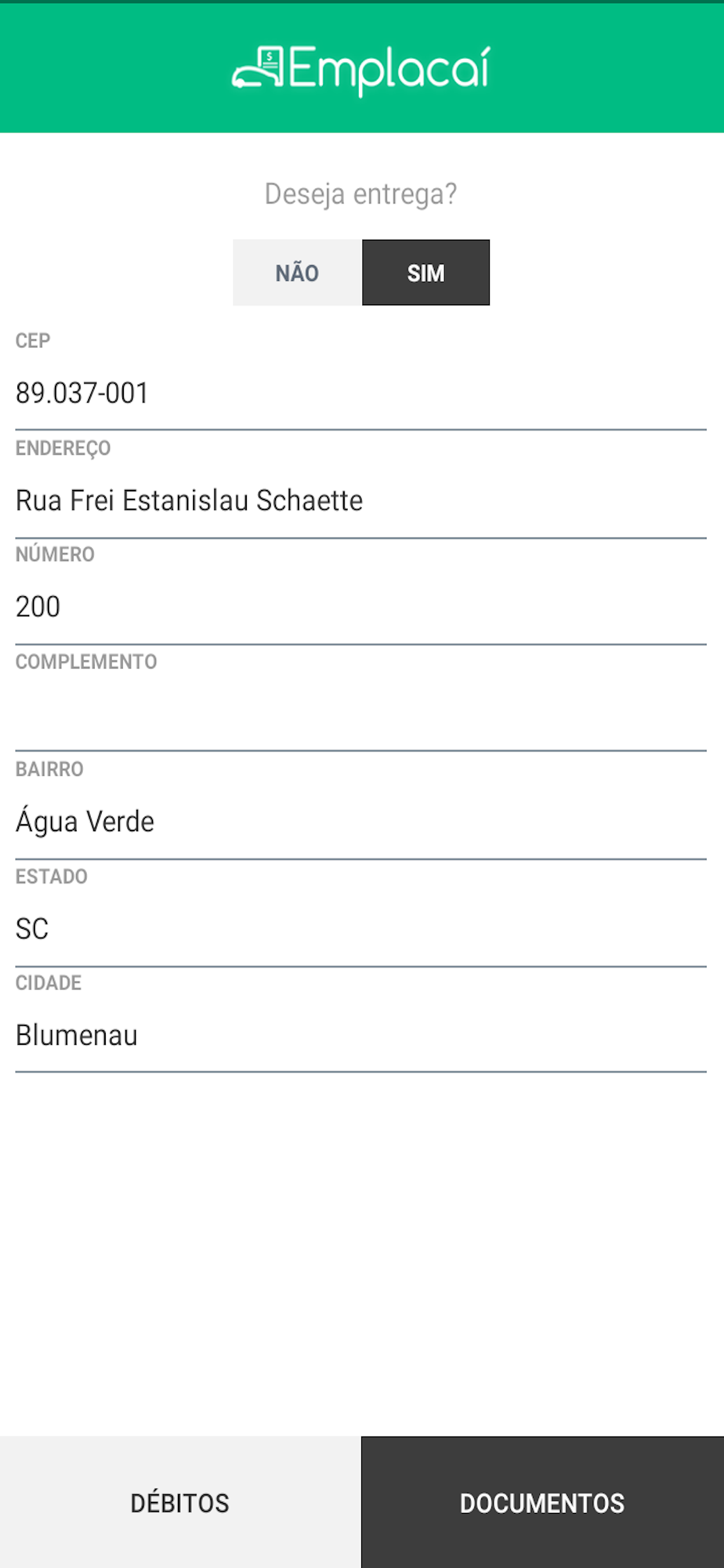Click the ENDEREÇO label

click(63, 448)
